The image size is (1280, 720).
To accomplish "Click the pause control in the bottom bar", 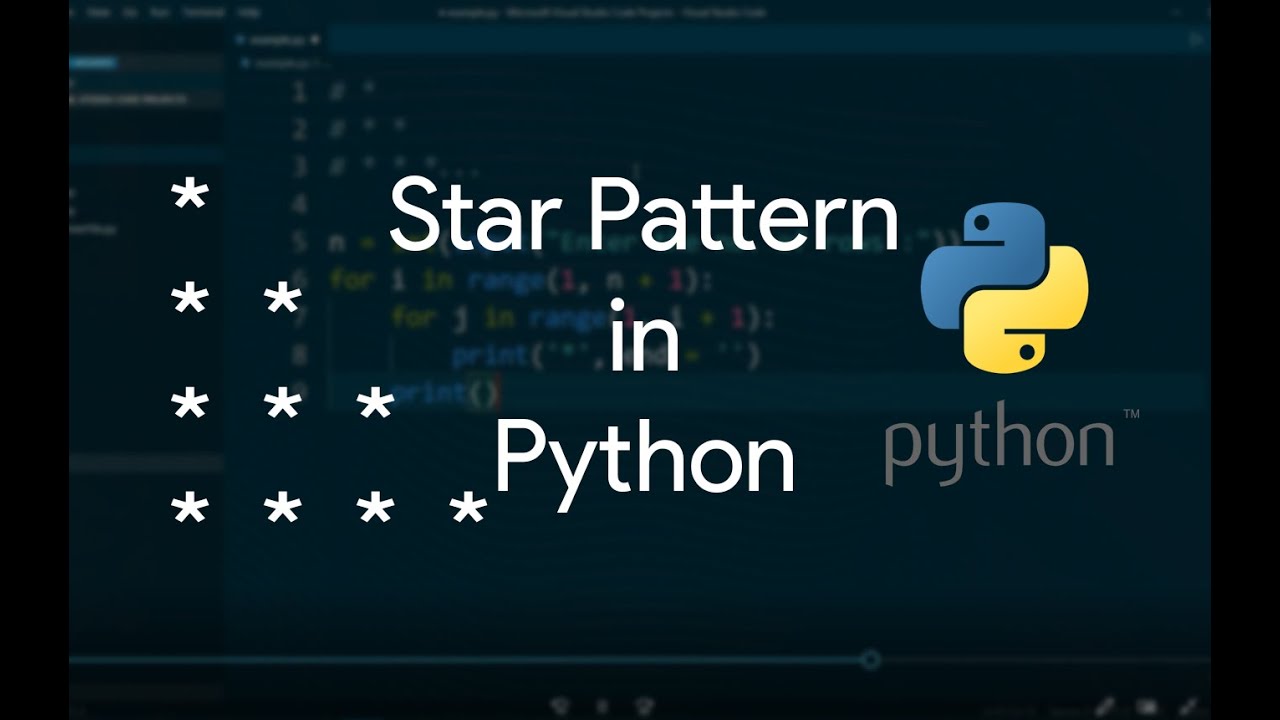I will [x=602, y=706].
